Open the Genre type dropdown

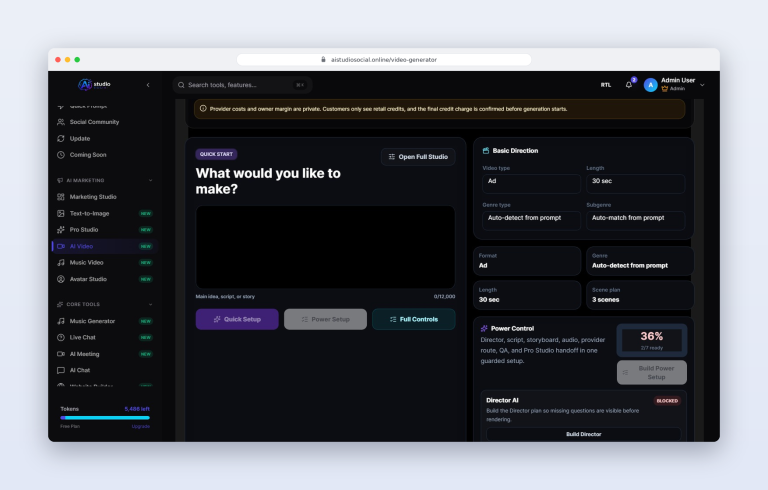pos(531,220)
